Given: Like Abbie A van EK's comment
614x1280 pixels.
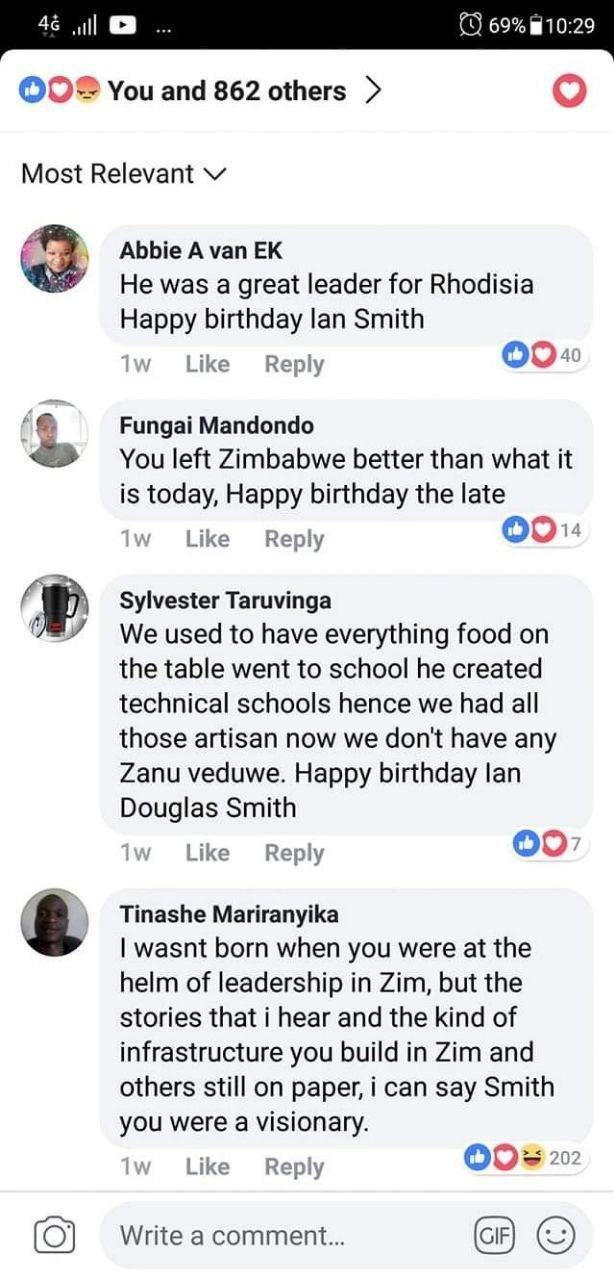Looking at the screenshot, I should pyautogui.click(x=207, y=364).
